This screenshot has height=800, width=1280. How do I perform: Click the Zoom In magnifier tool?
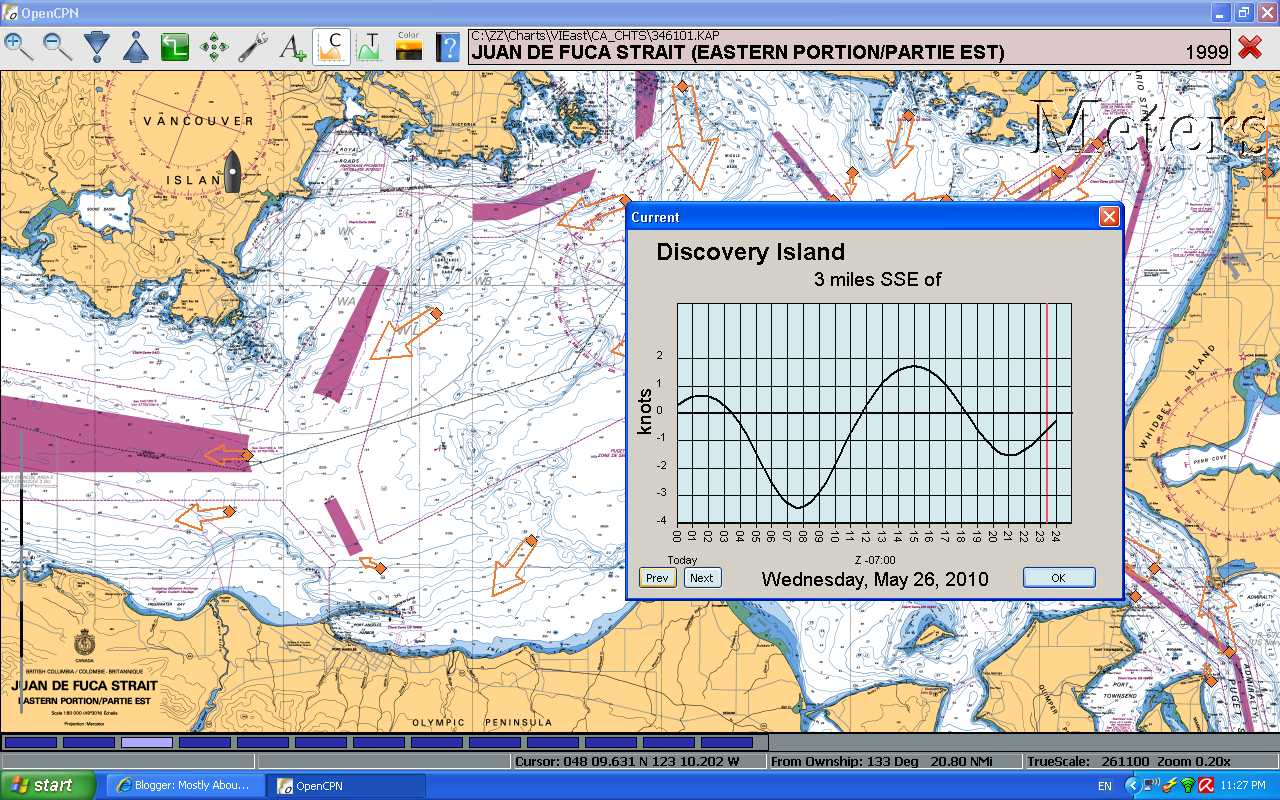(18, 47)
